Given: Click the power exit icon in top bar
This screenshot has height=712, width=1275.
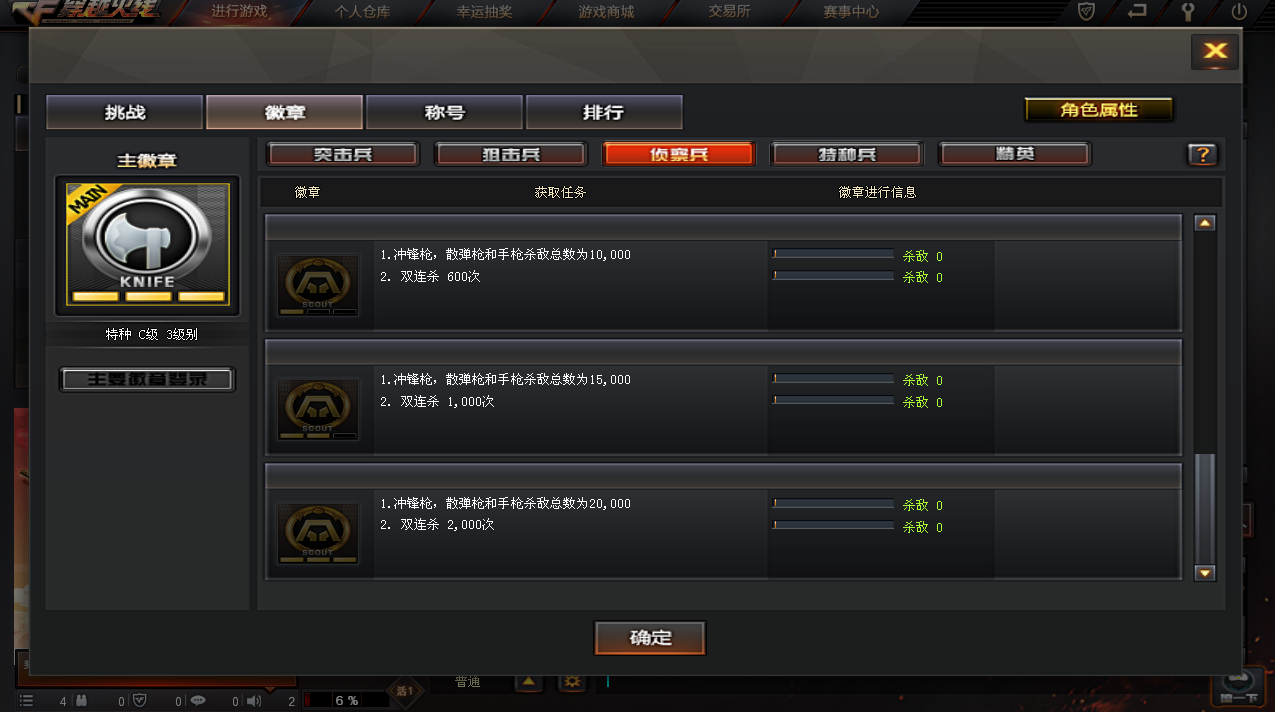Looking at the screenshot, I should (x=1239, y=12).
